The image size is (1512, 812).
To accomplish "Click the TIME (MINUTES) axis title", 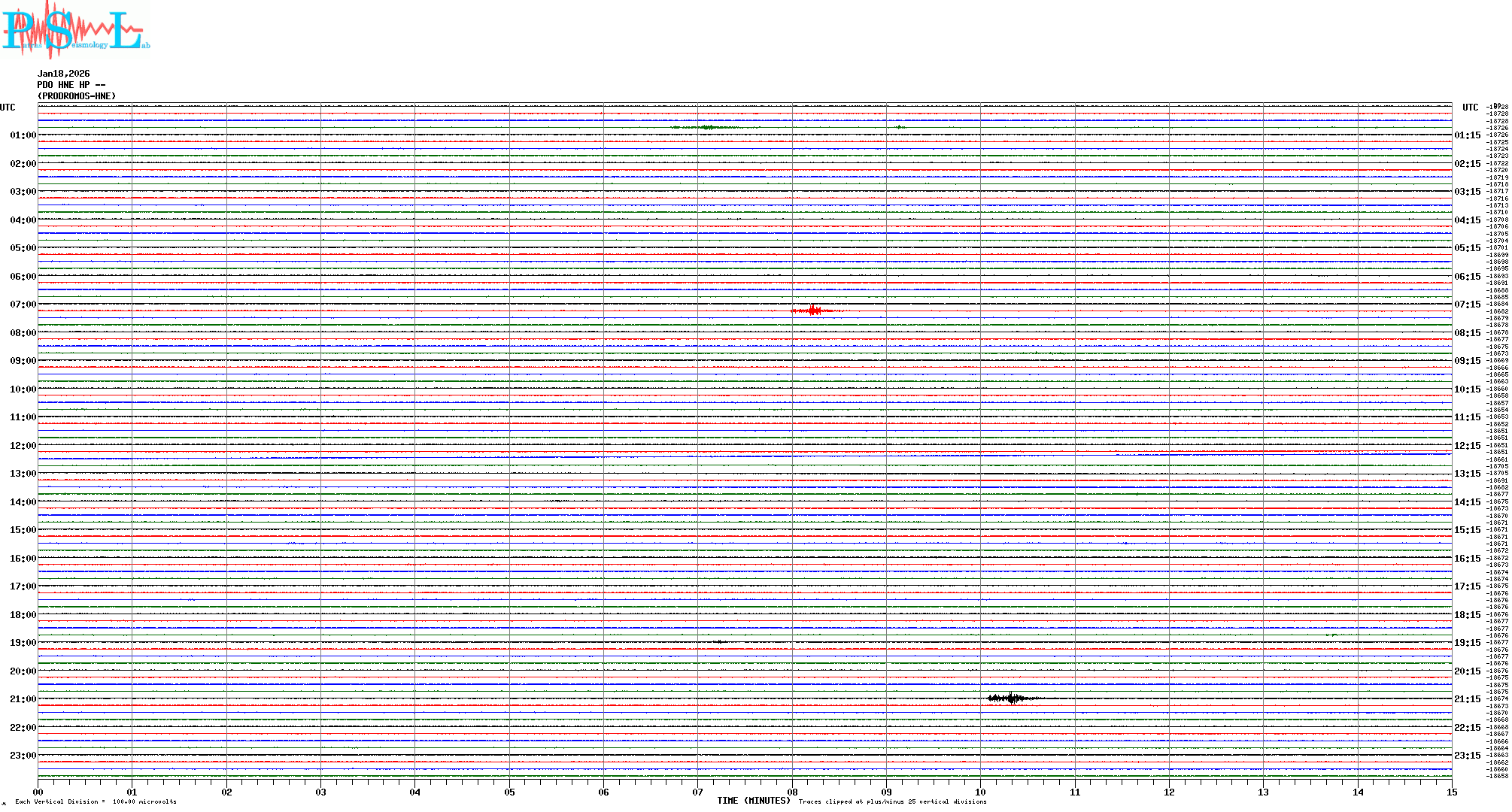I will click(754, 801).
